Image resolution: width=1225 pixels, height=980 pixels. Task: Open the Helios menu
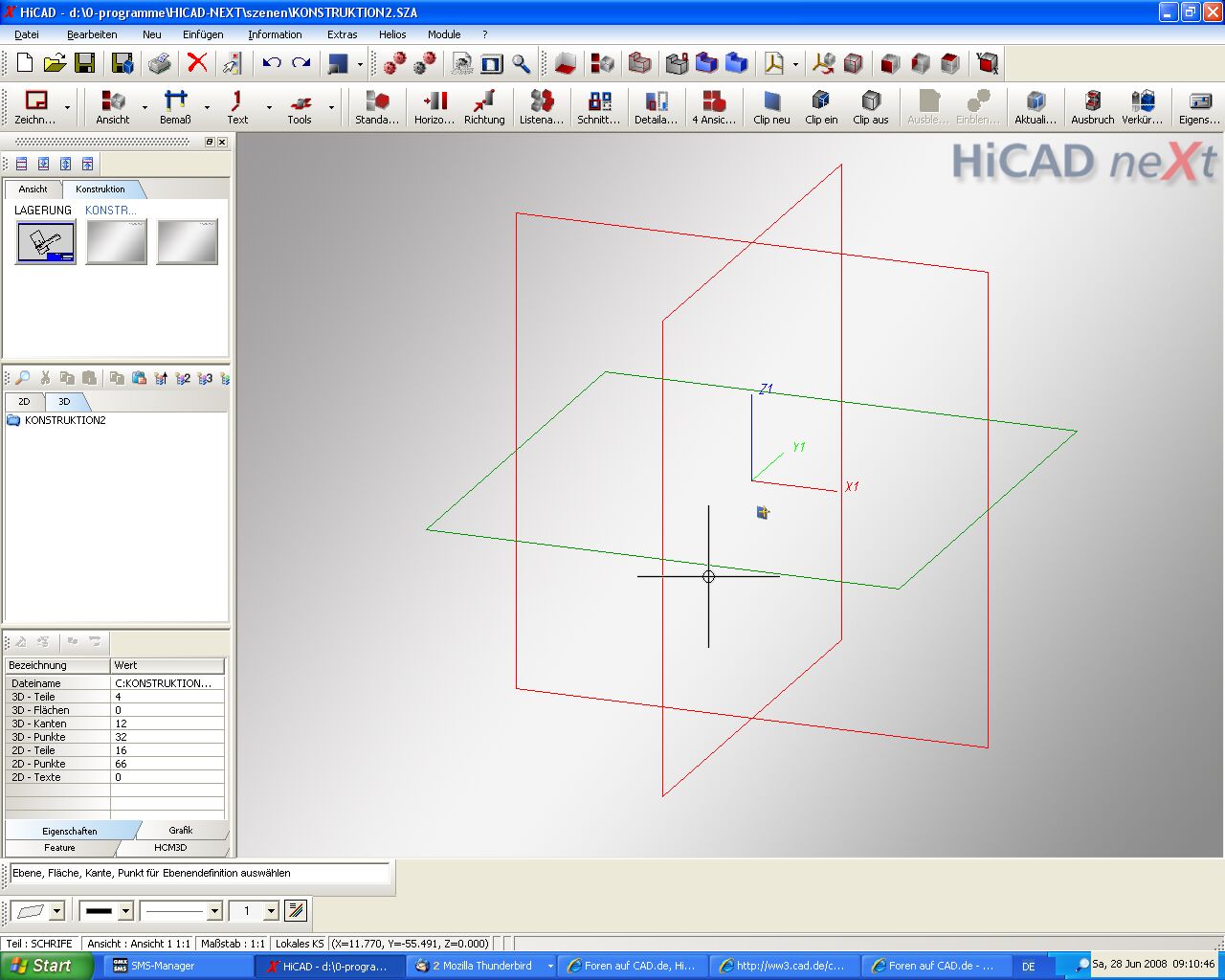click(x=392, y=34)
